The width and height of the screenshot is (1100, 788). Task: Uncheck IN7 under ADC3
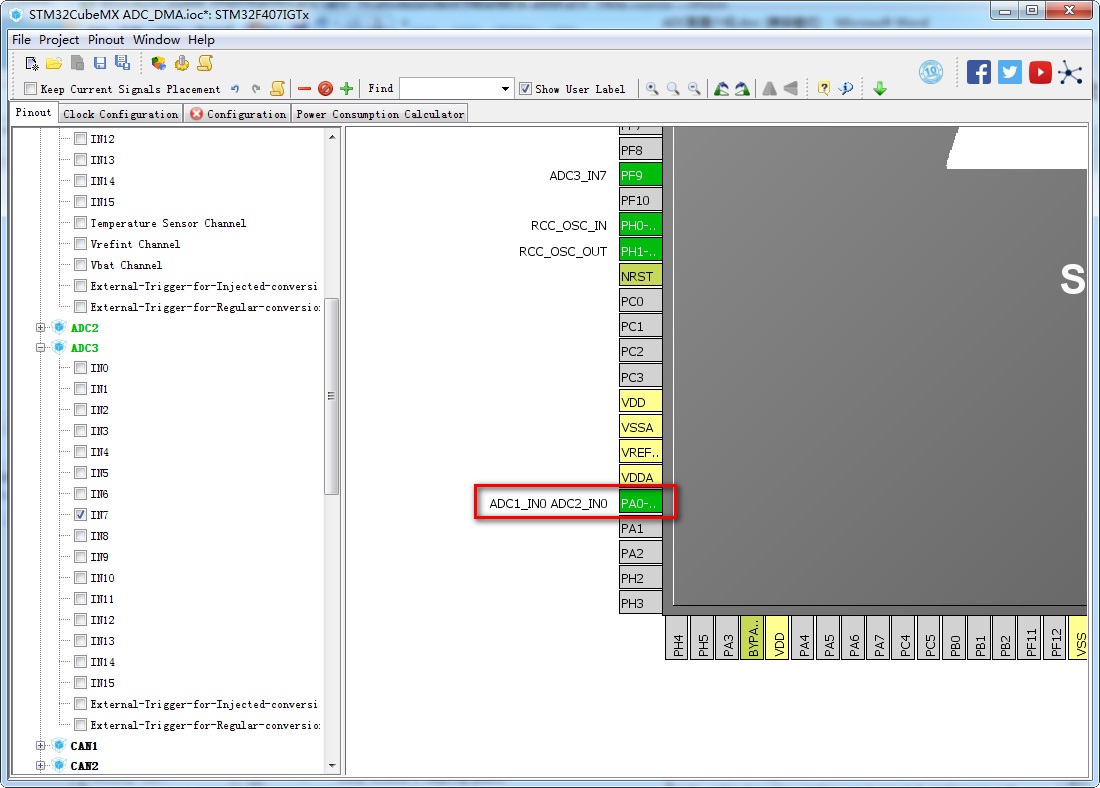(x=81, y=514)
